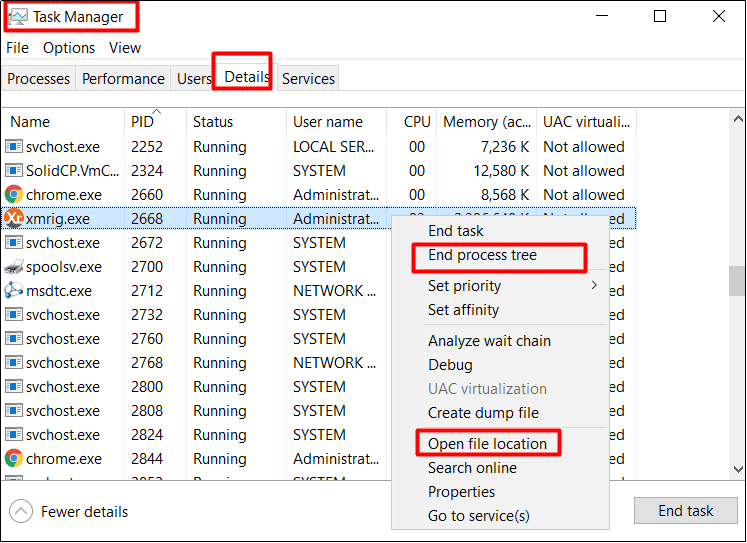Screen dimensions: 747x543
Task: Expand the Set priority submenu
Action: coord(594,285)
